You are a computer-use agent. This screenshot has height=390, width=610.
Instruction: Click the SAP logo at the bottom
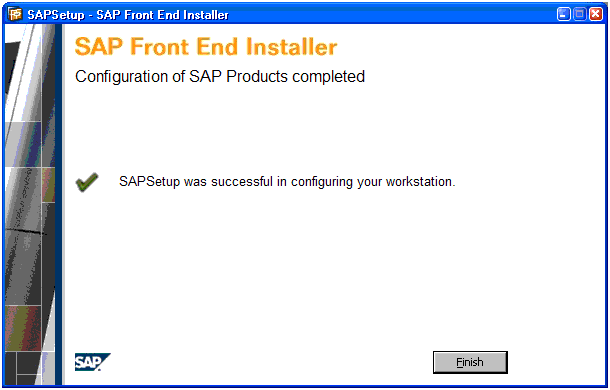coord(93,362)
